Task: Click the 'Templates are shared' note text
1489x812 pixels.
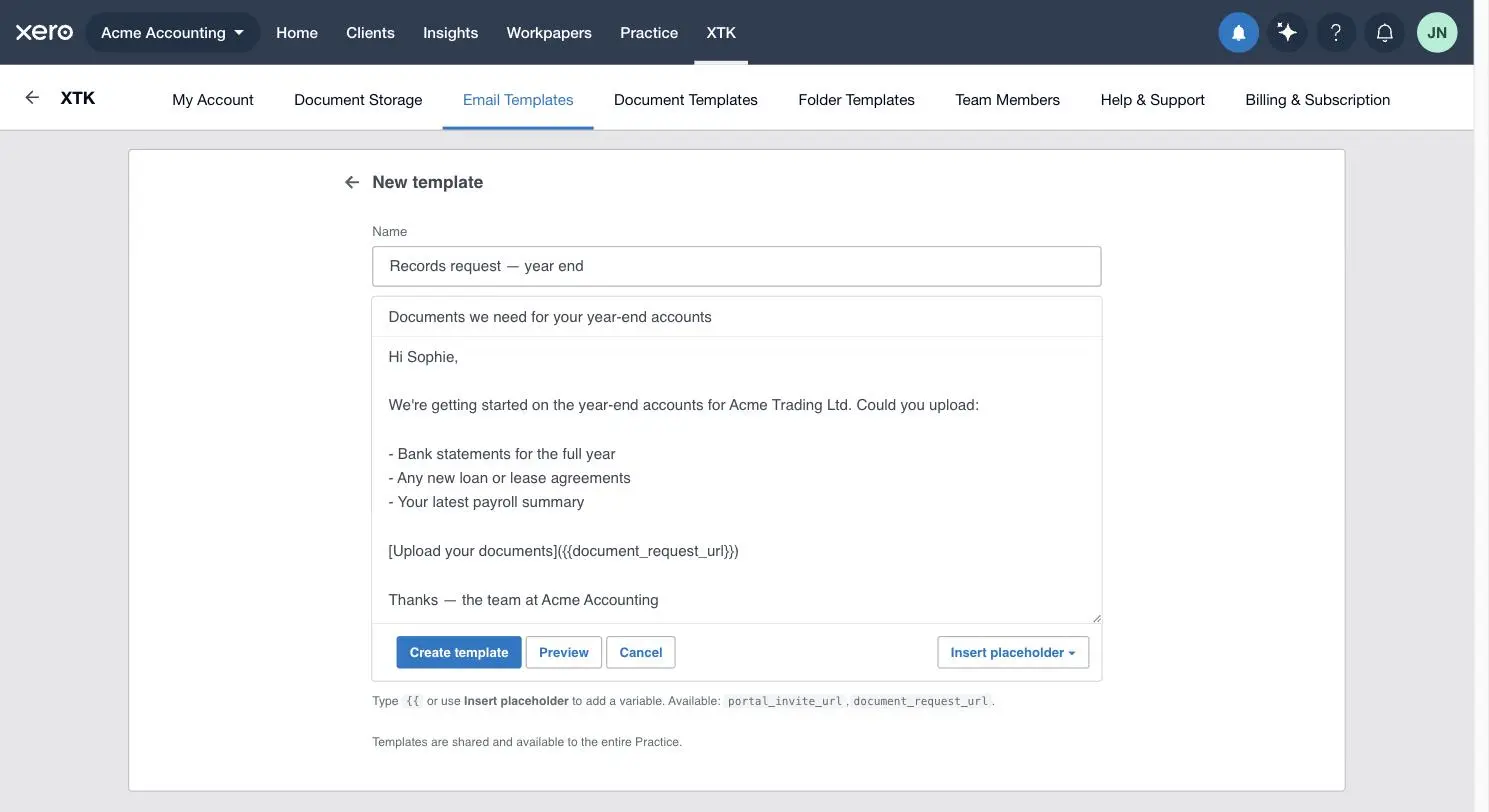Action: click(x=527, y=742)
